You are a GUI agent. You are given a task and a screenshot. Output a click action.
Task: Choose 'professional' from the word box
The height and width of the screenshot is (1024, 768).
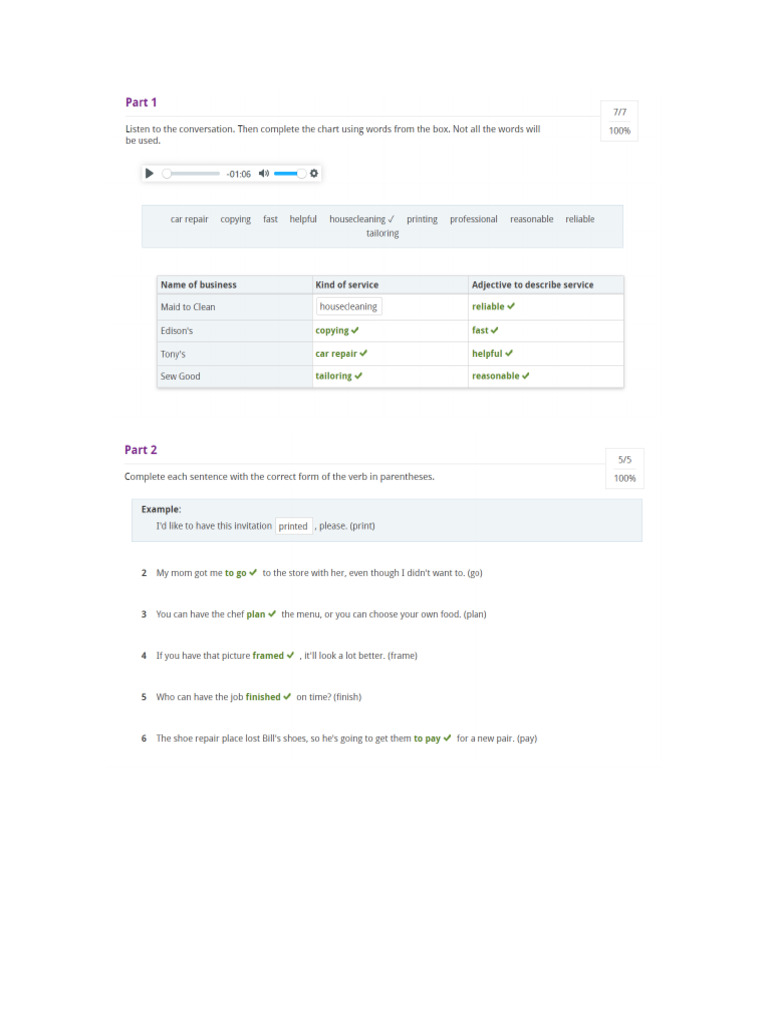(473, 219)
